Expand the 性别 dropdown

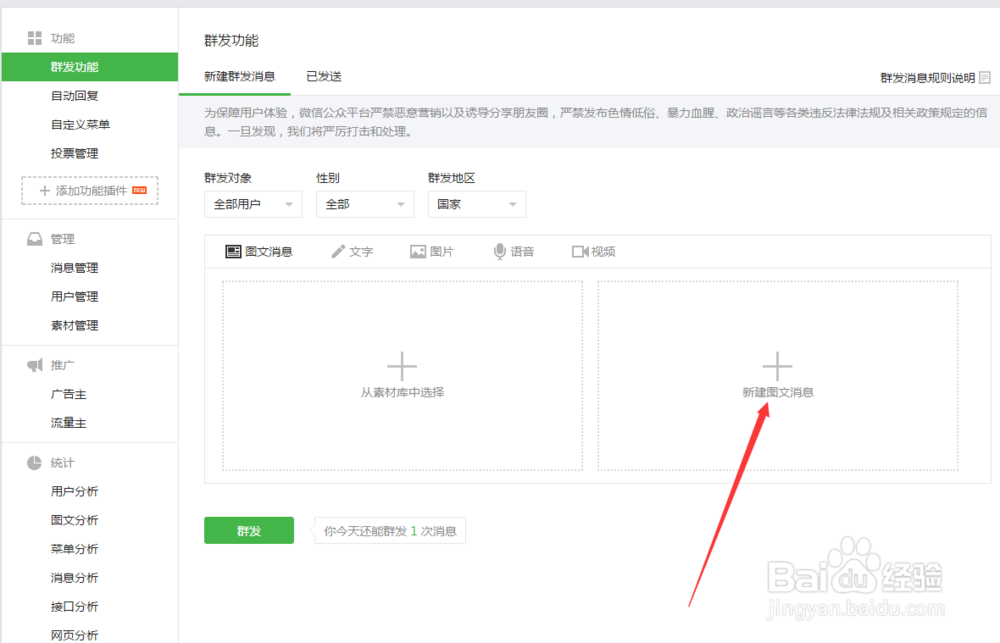tap(365, 204)
